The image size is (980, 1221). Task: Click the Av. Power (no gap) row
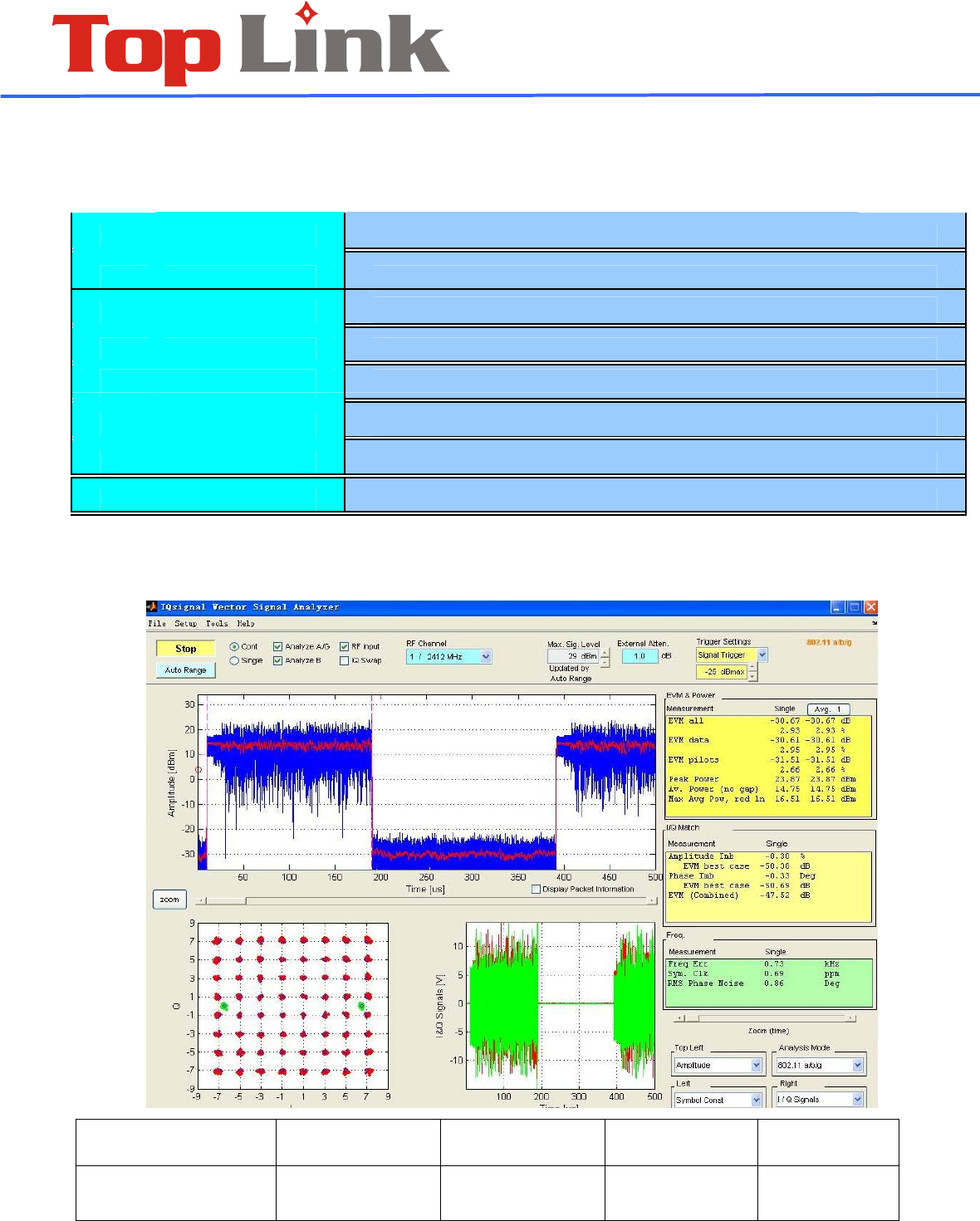click(x=761, y=789)
